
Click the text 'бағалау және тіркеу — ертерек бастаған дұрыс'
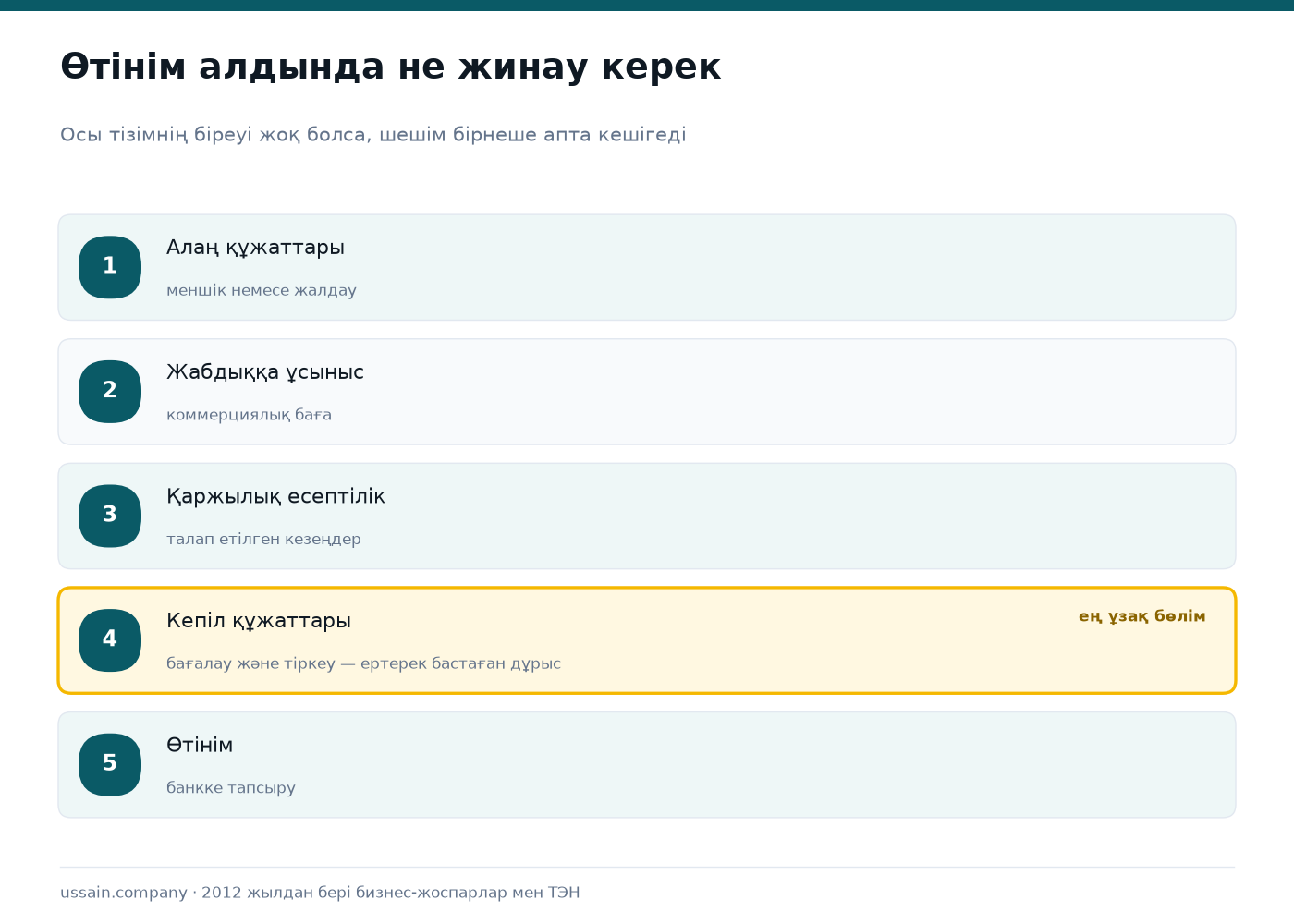point(363,663)
